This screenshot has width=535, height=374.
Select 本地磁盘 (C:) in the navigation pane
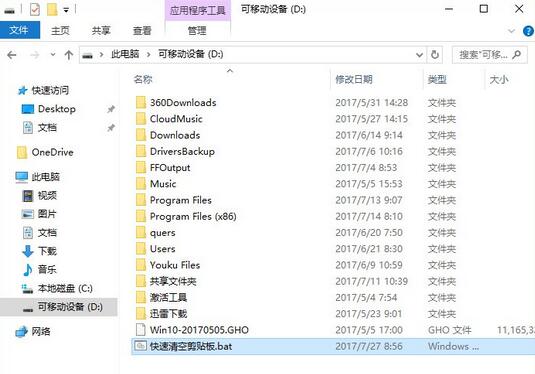[x=65, y=288]
